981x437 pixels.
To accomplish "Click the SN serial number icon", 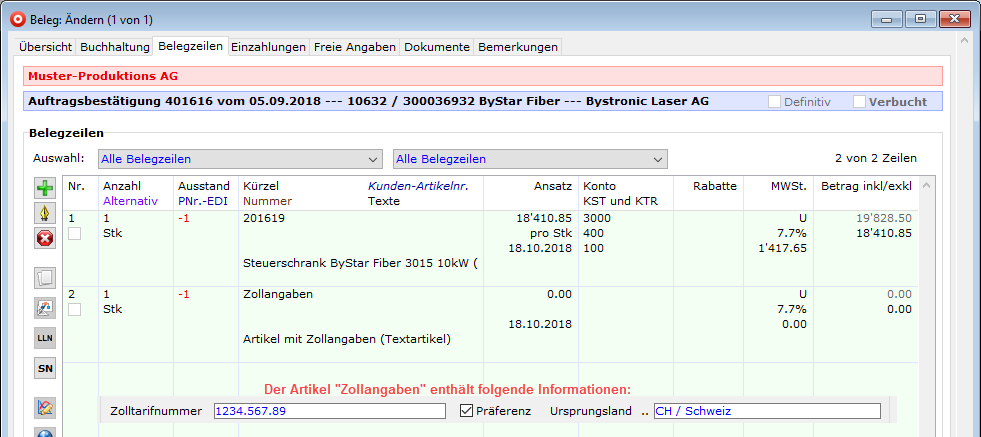I will 45,369.
